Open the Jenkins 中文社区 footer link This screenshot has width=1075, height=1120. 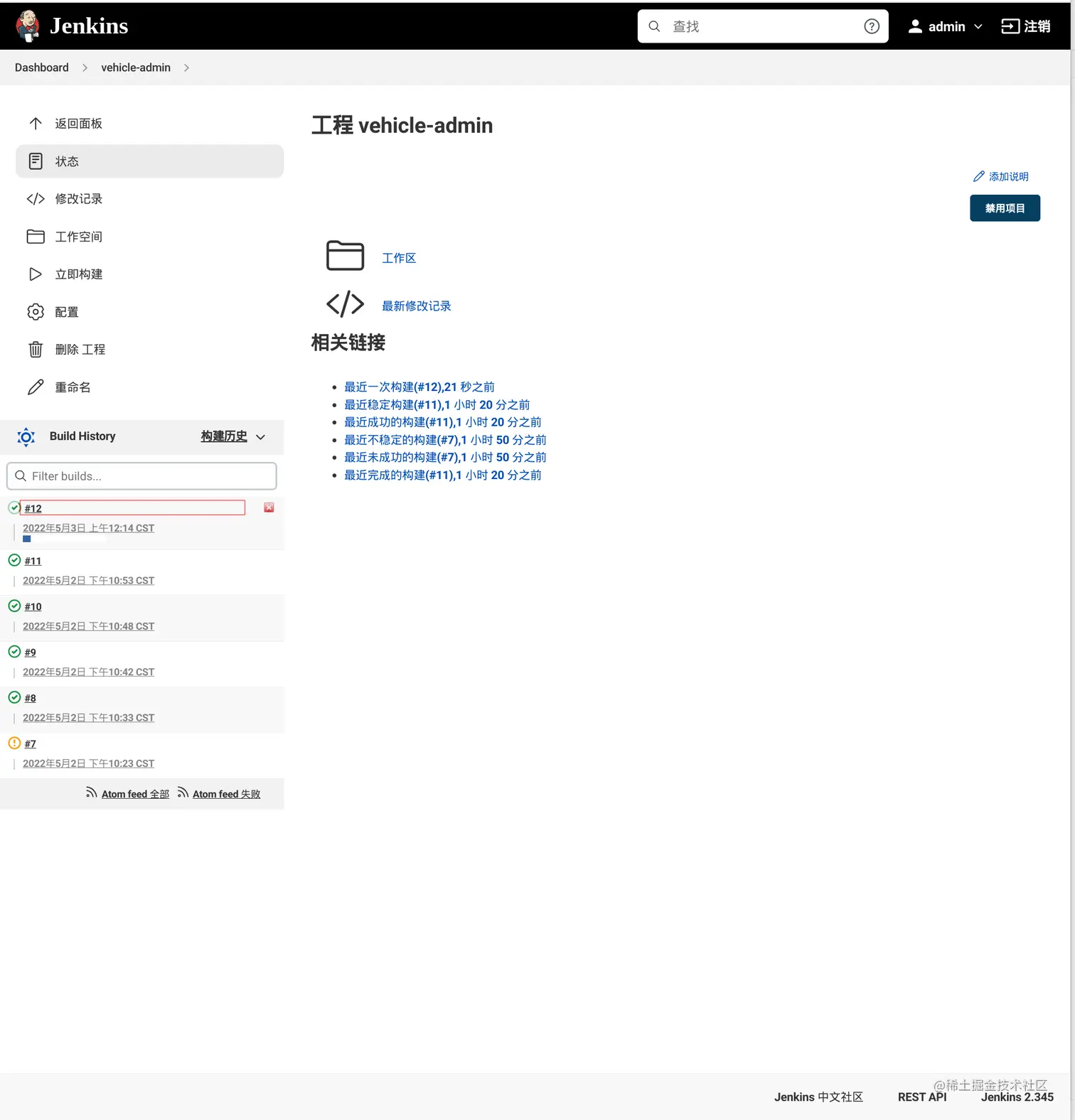pyautogui.click(x=818, y=1097)
